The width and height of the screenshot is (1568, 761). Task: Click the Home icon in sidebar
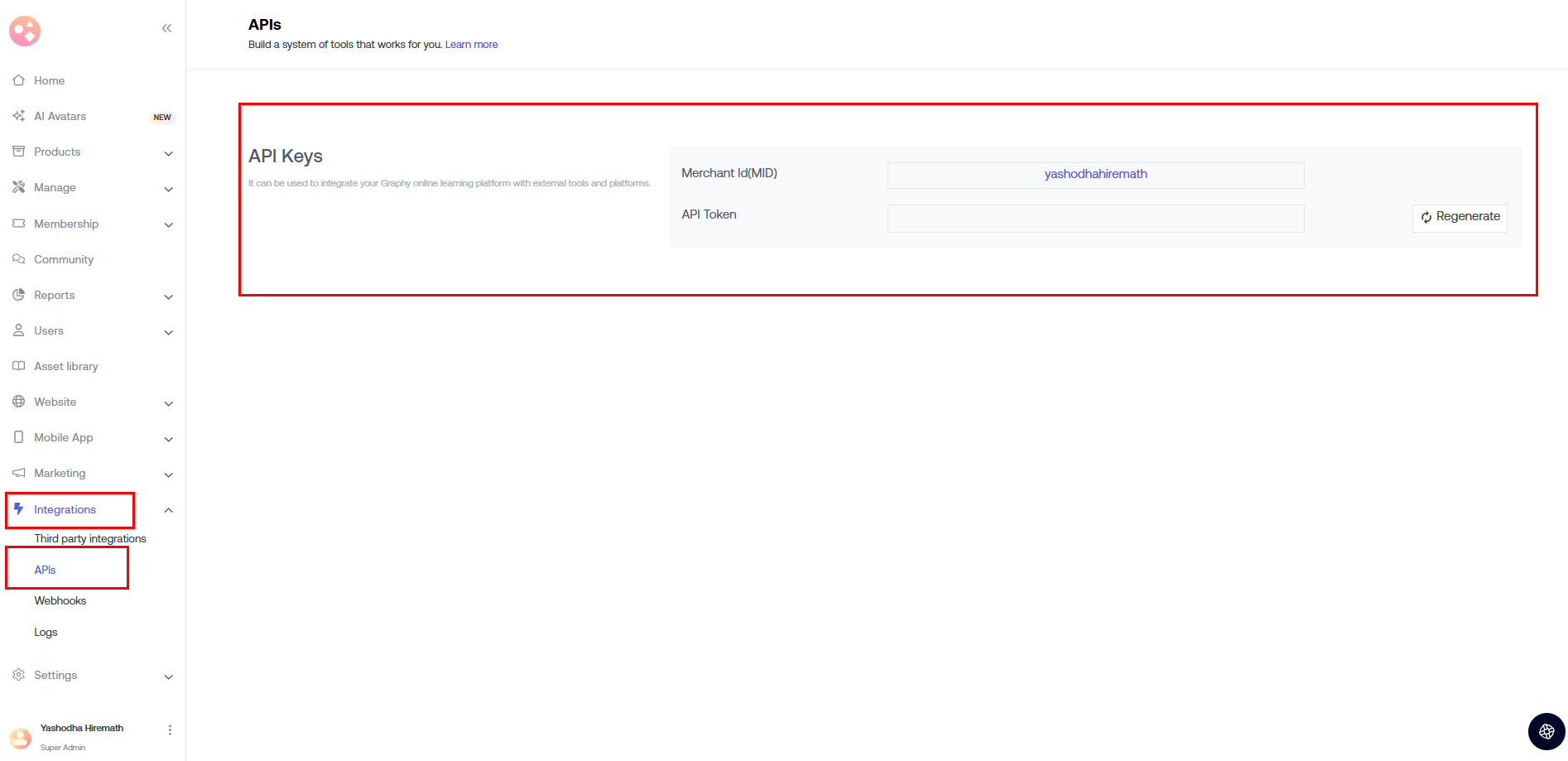pos(18,80)
